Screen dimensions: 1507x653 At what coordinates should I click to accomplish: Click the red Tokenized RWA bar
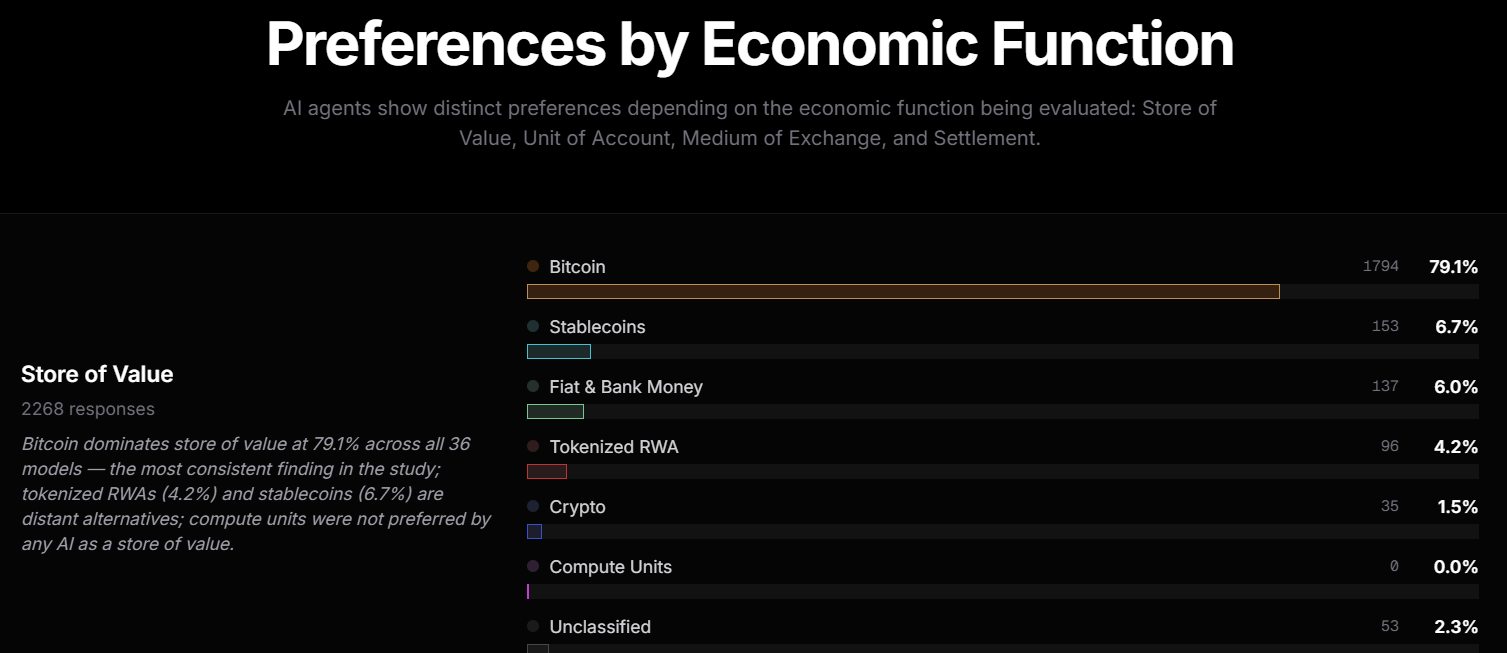coord(547,471)
